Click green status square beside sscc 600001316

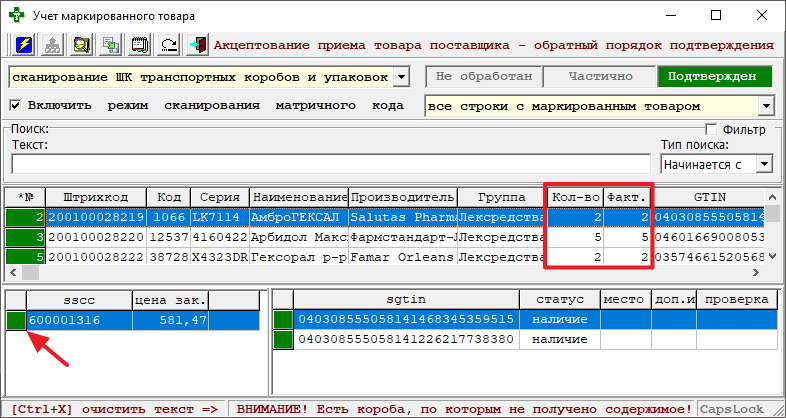16,320
